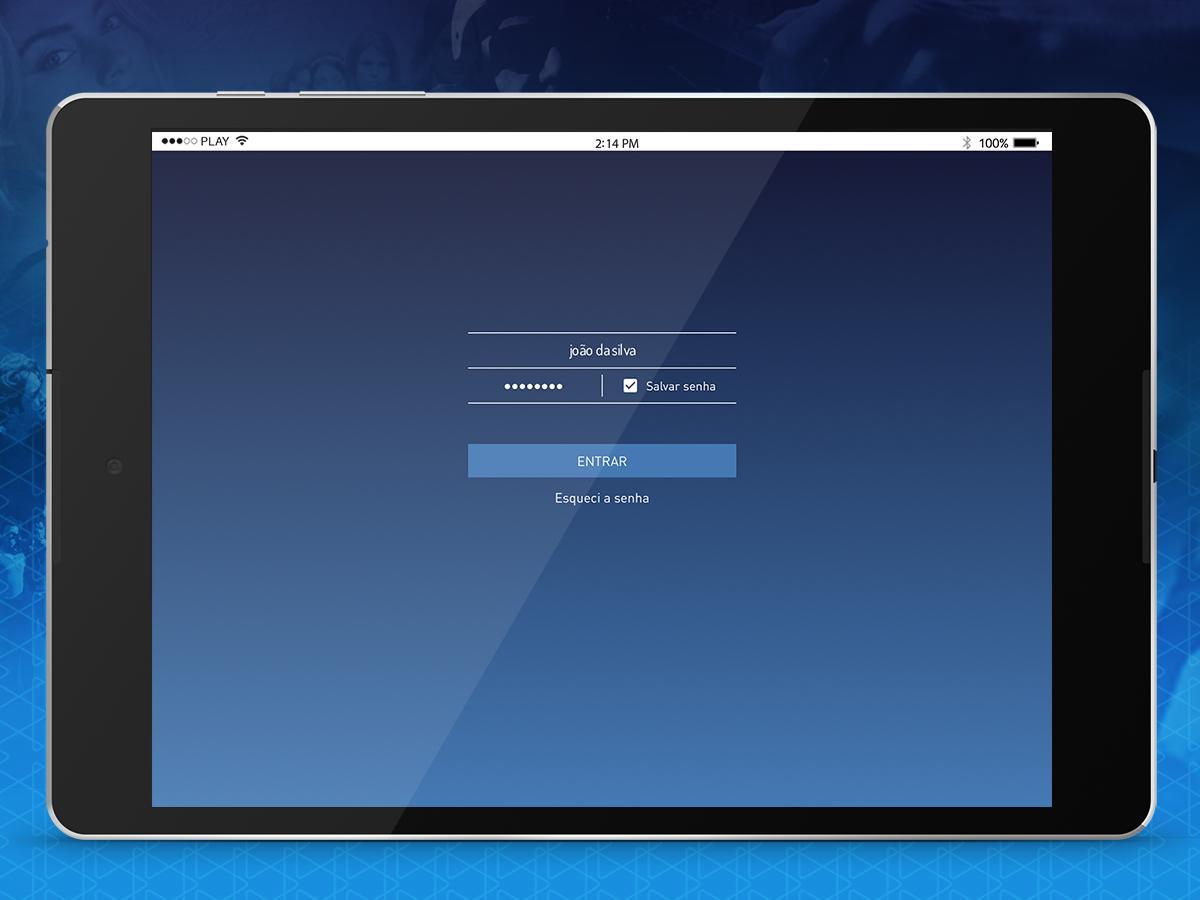Click the 'Salvar senha' label text
The height and width of the screenshot is (900, 1200).
[x=680, y=386]
